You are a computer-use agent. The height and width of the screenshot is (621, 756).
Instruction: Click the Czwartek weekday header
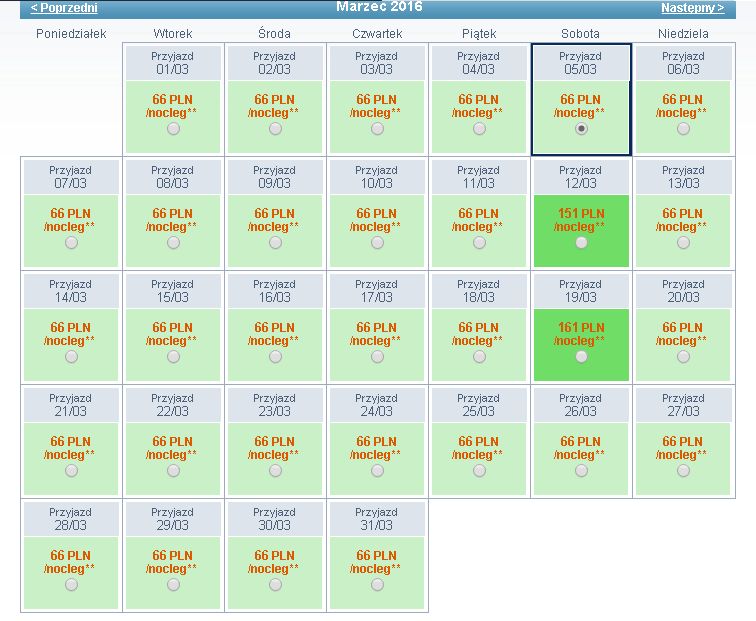tap(377, 34)
